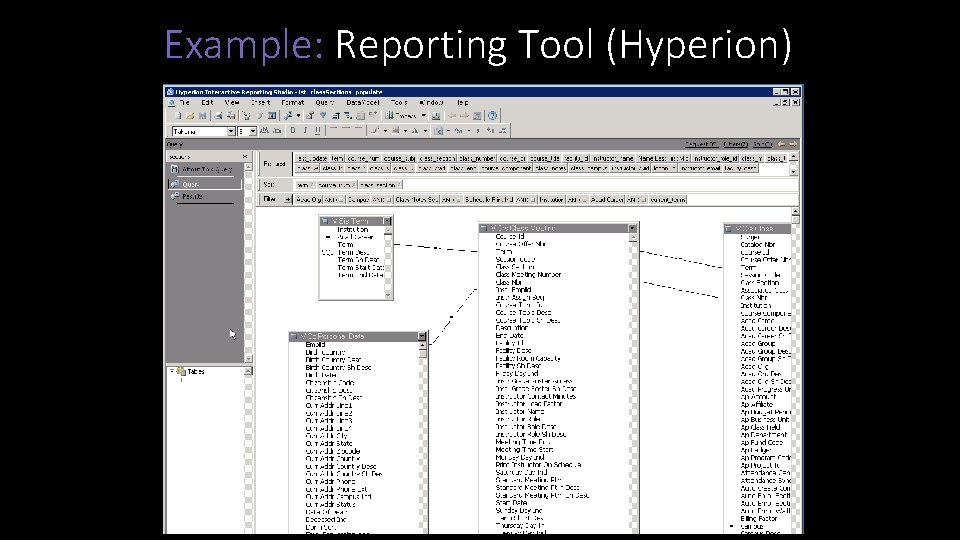Open the Format menu
Viewport: 960px width, 540px height.
click(293, 102)
